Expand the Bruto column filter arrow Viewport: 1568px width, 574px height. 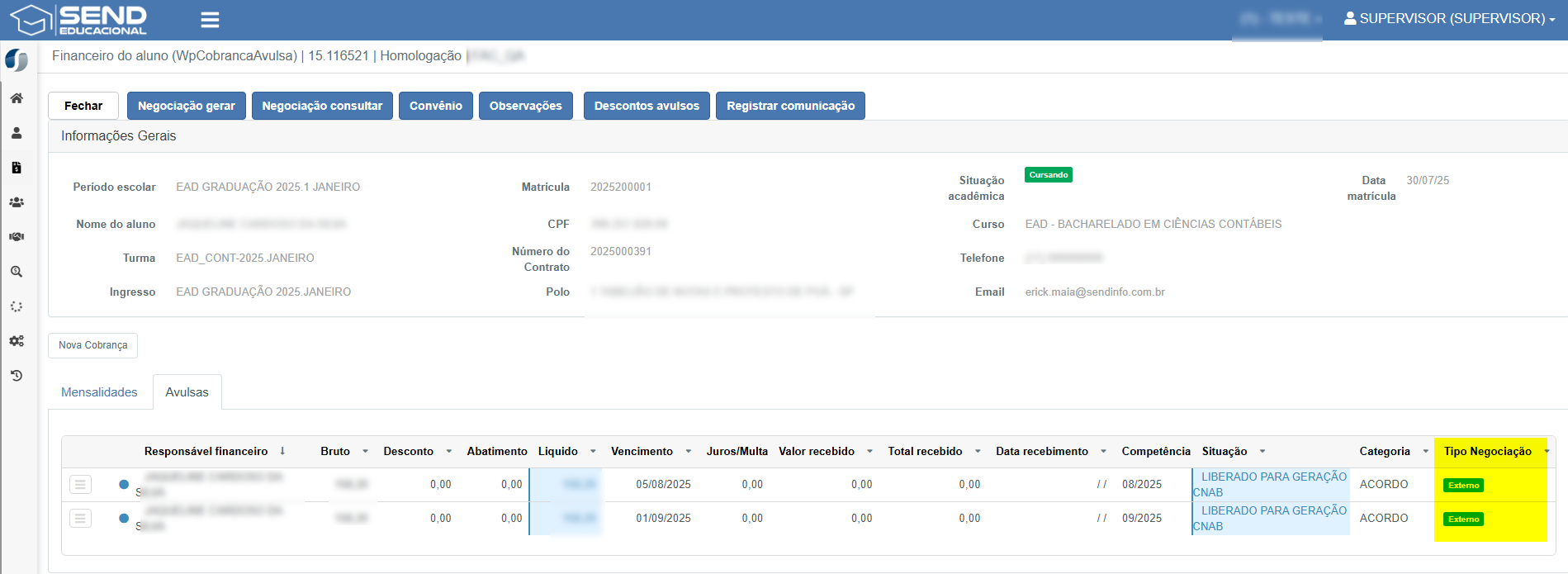pos(365,452)
